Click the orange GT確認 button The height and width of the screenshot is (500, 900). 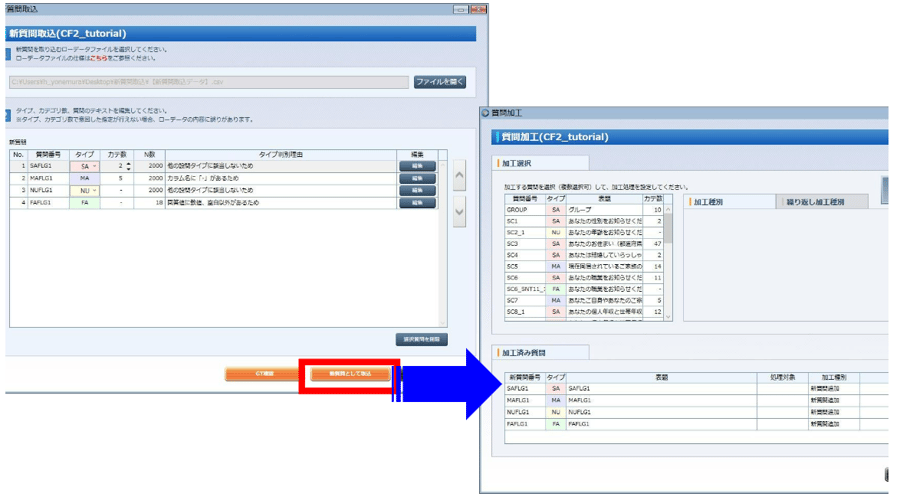[x=256, y=374]
